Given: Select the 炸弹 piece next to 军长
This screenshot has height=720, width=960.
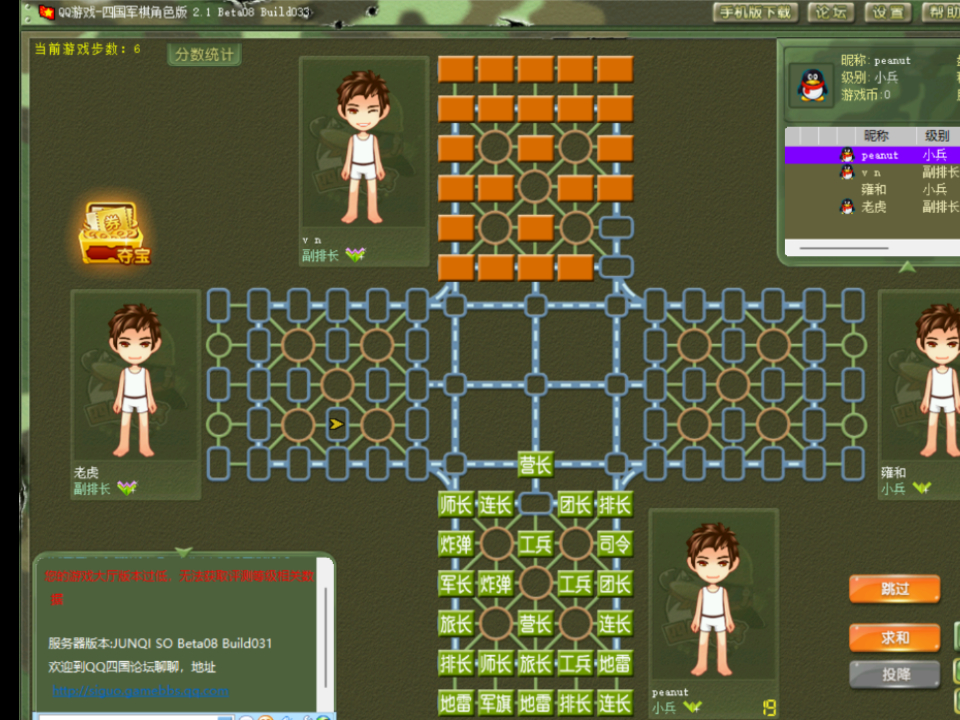Looking at the screenshot, I should tap(495, 583).
